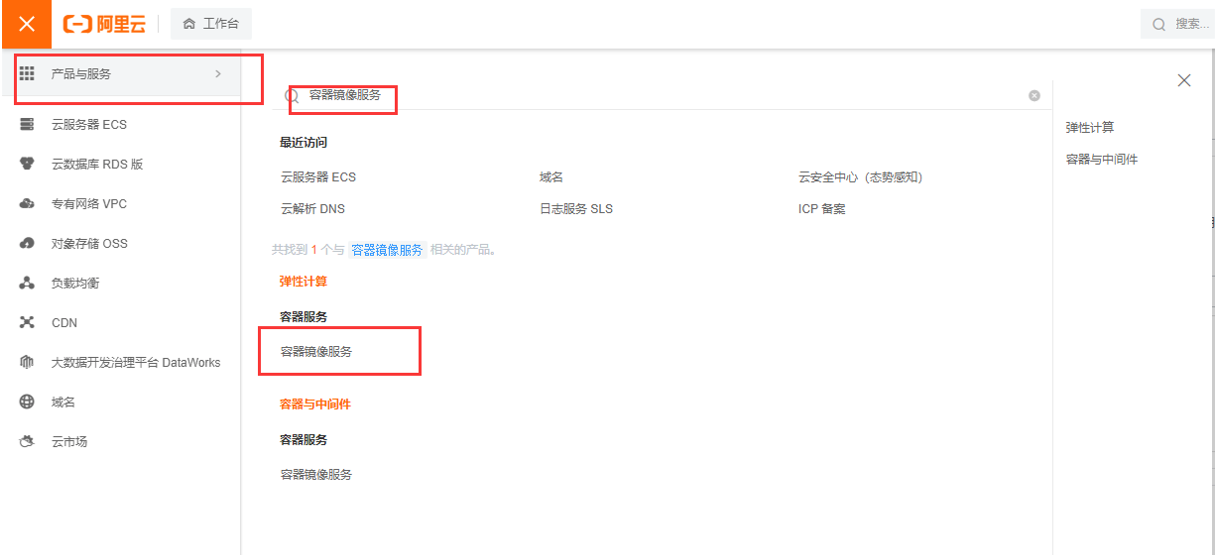
Task: Jump to 容器与中间件 in right category list
Action: (x=1102, y=159)
